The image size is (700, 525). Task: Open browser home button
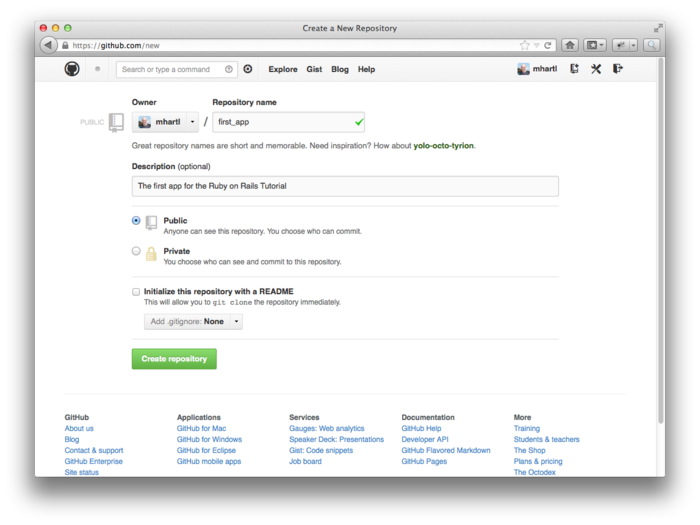click(570, 45)
